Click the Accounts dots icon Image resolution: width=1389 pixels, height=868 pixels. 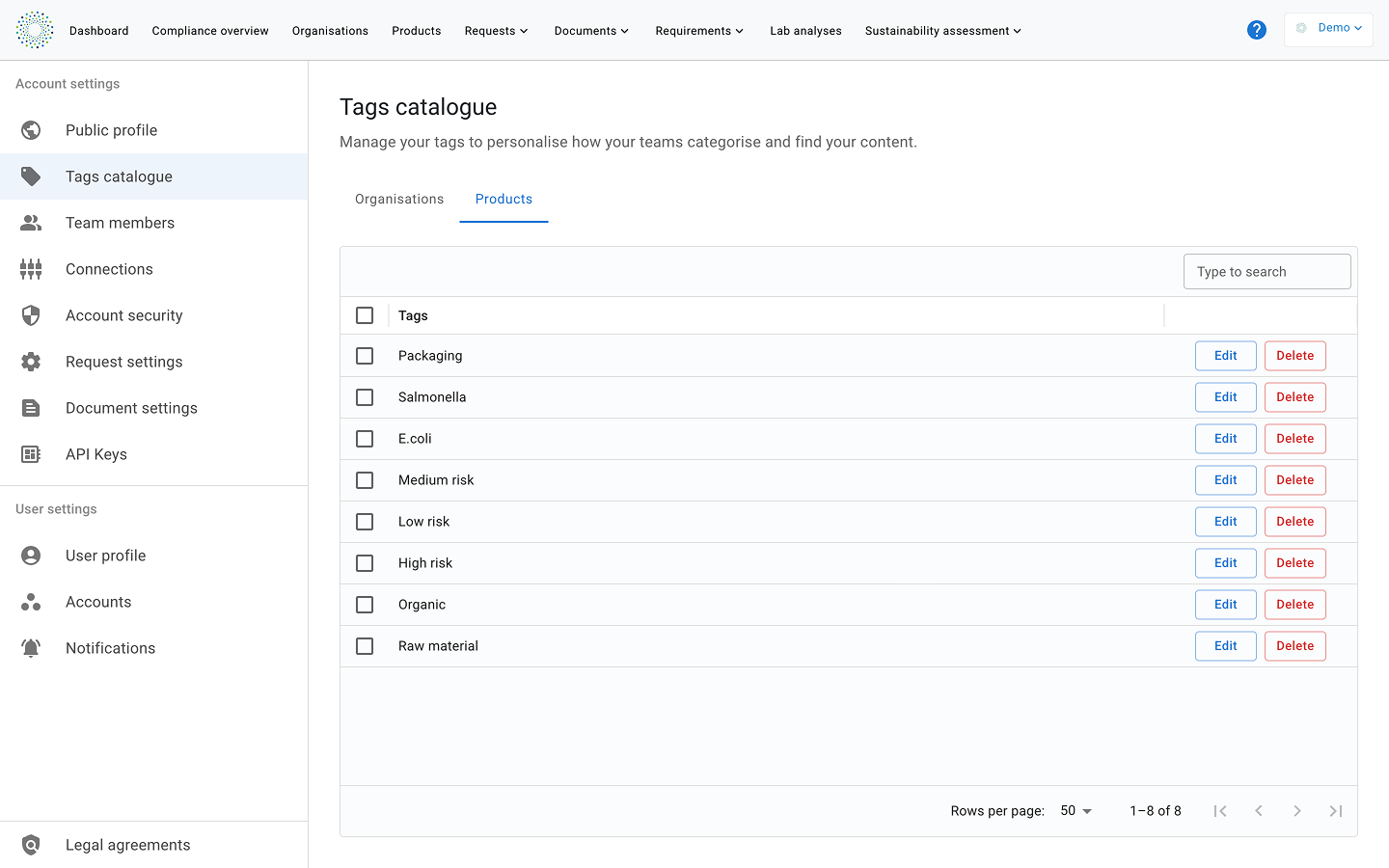[31, 602]
